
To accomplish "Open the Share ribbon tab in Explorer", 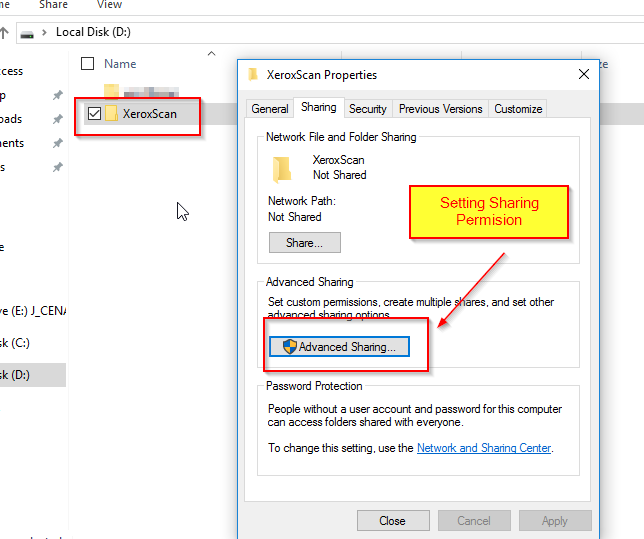I will click(x=53, y=5).
